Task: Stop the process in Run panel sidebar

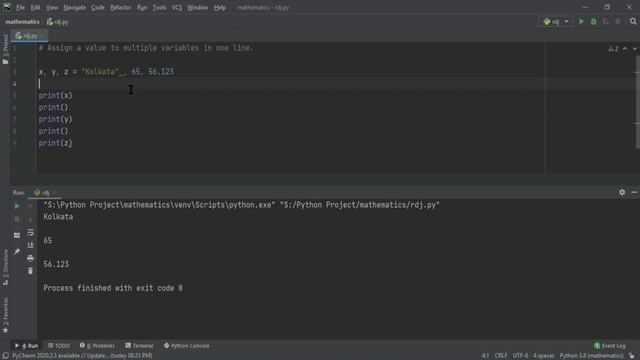Action: tap(17, 219)
